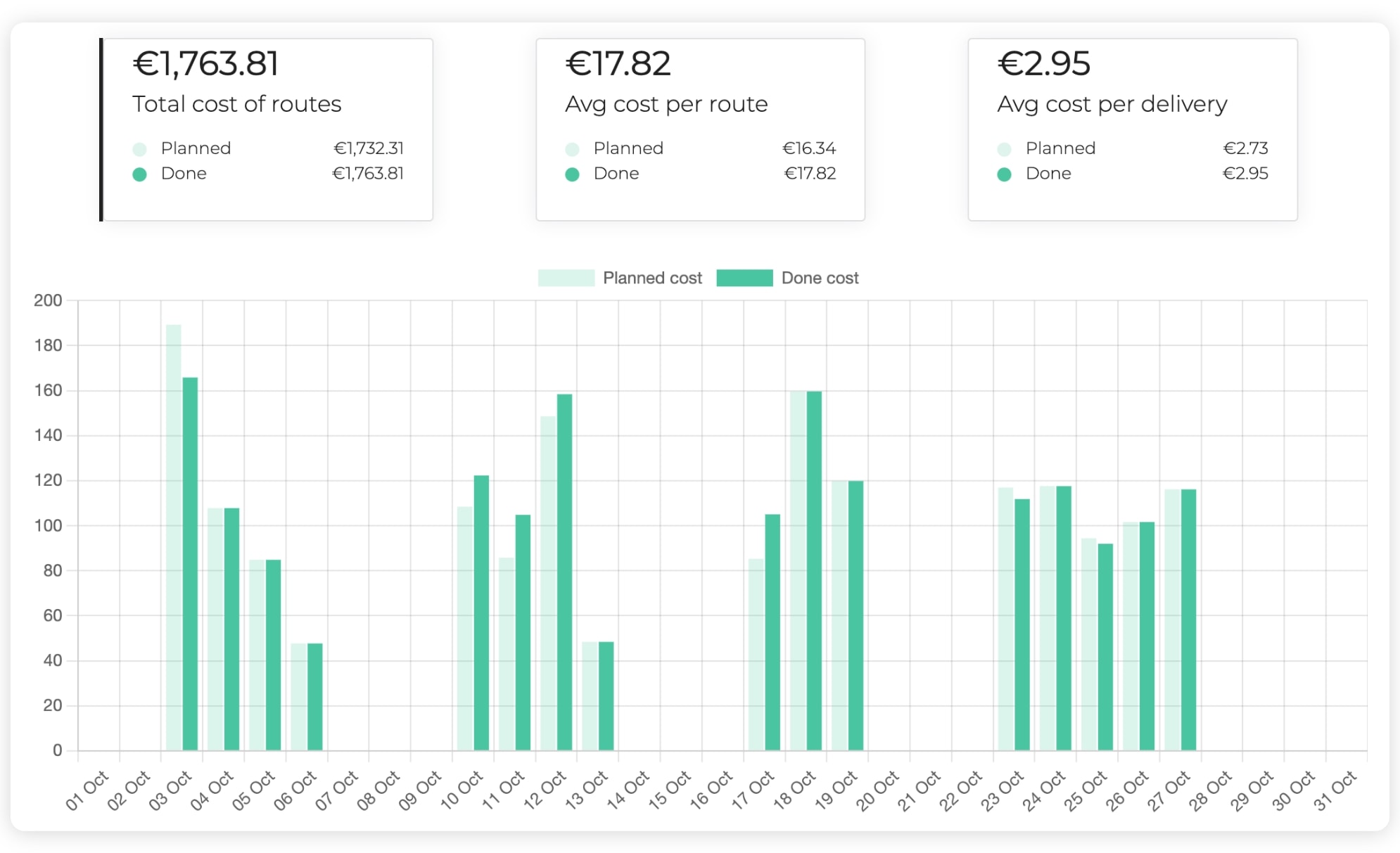This screenshot has height=853, width=1400.
Task: Click the Planned dot on Avg cost per delivery card
Action: click(1005, 148)
